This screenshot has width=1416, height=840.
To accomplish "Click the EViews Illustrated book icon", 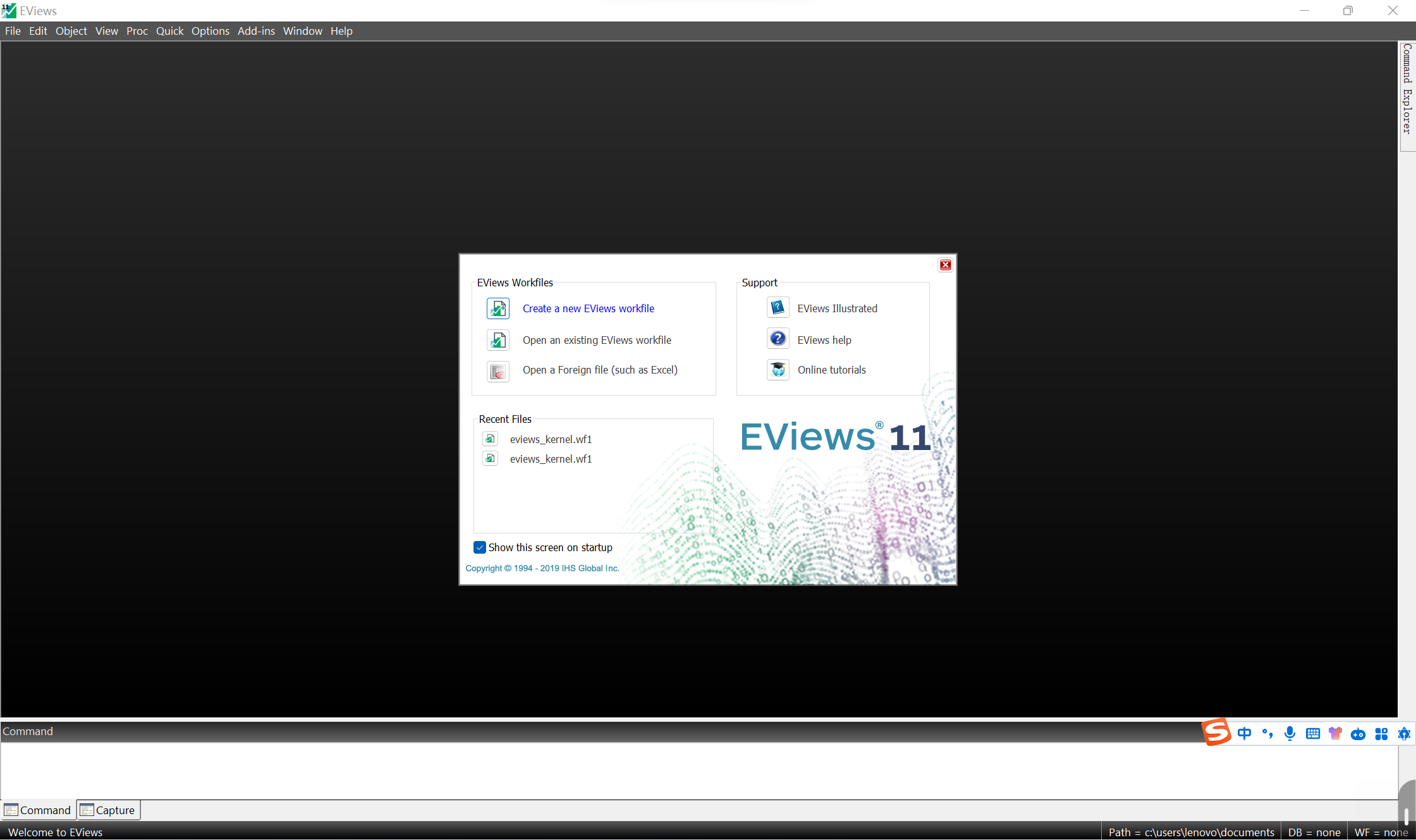I will click(x=778, y=307).
